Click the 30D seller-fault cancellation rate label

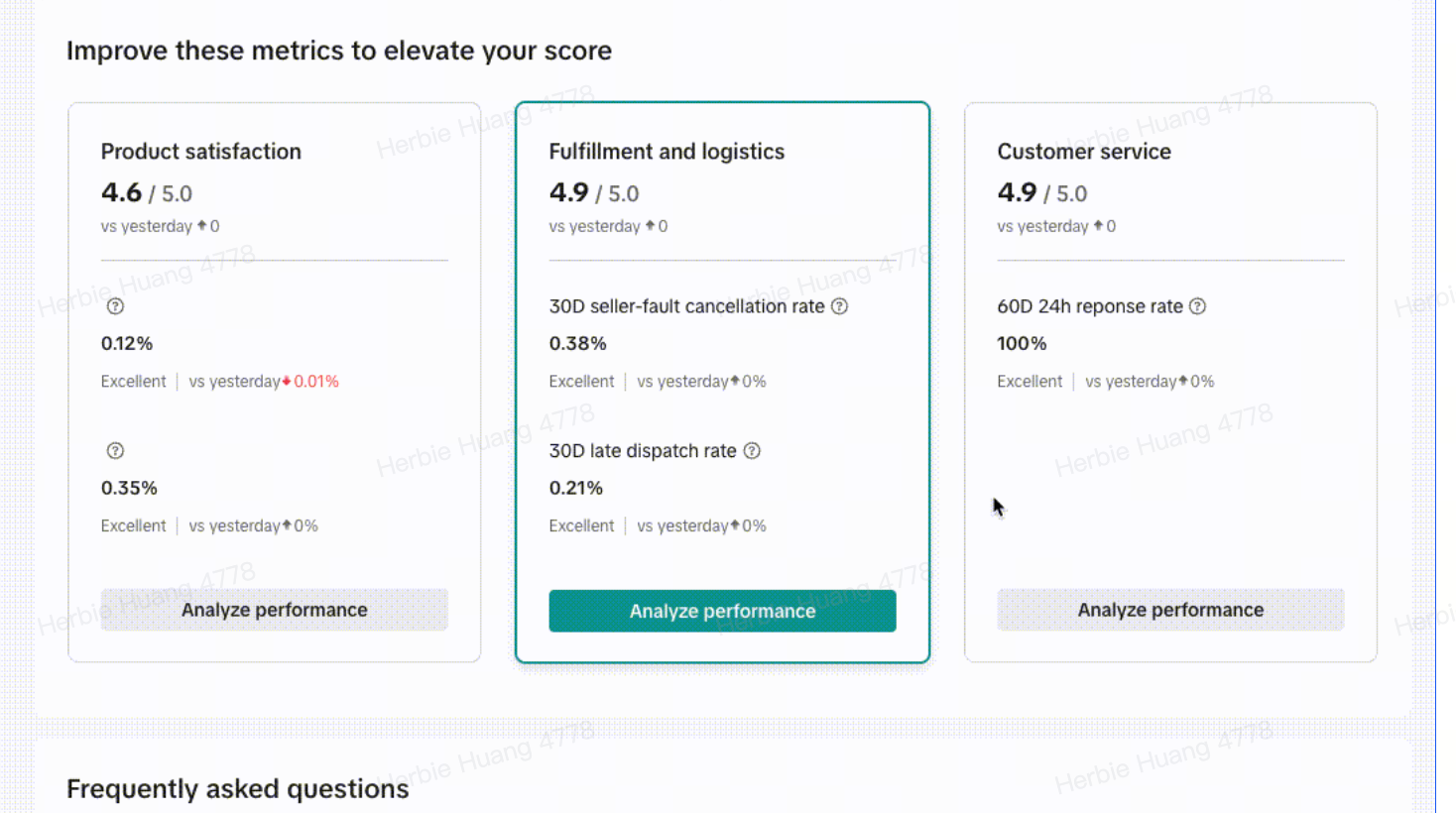[686, 306]
